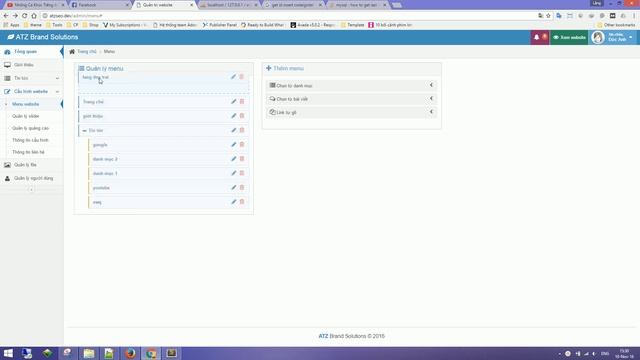Open Firefox from the Windows taskbar
This screenshot has height=360, width=640.
[130, 353]
